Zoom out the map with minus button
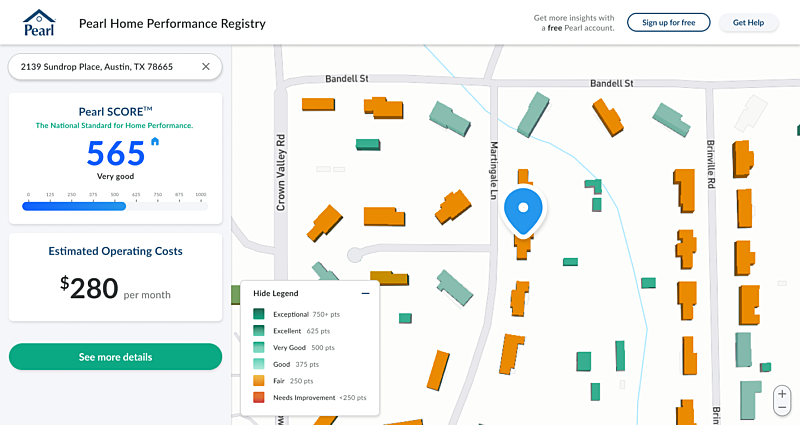800x425 pixels. point(782,408)
